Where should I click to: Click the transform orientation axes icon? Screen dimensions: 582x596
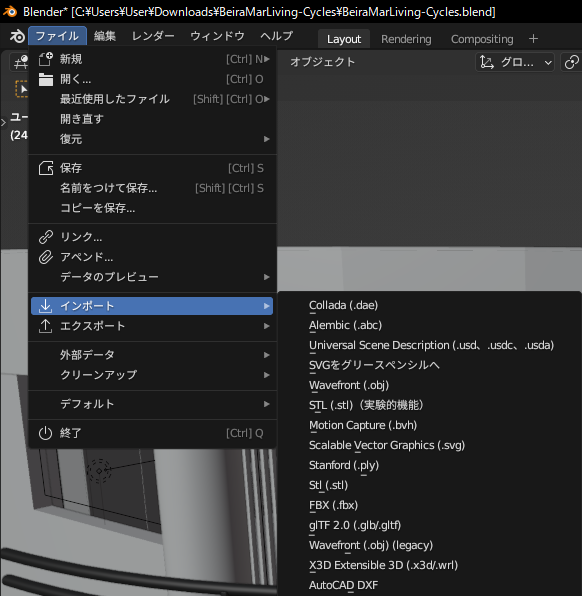(x=486, y=62)
